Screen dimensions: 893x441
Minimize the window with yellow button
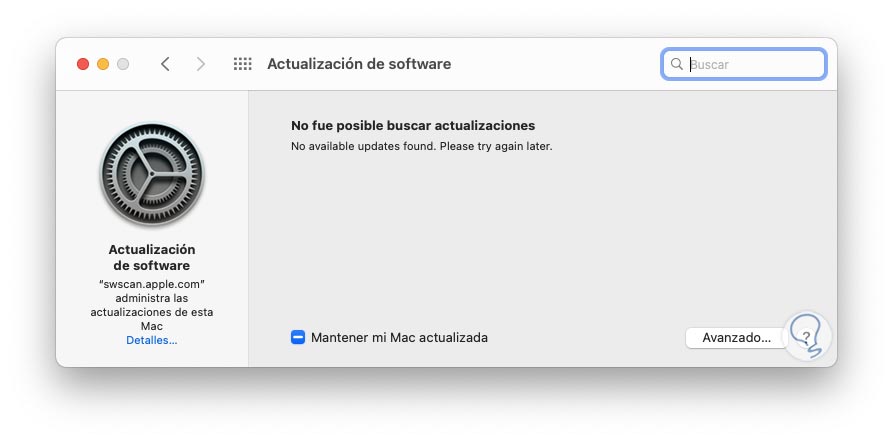pos(103,64)
